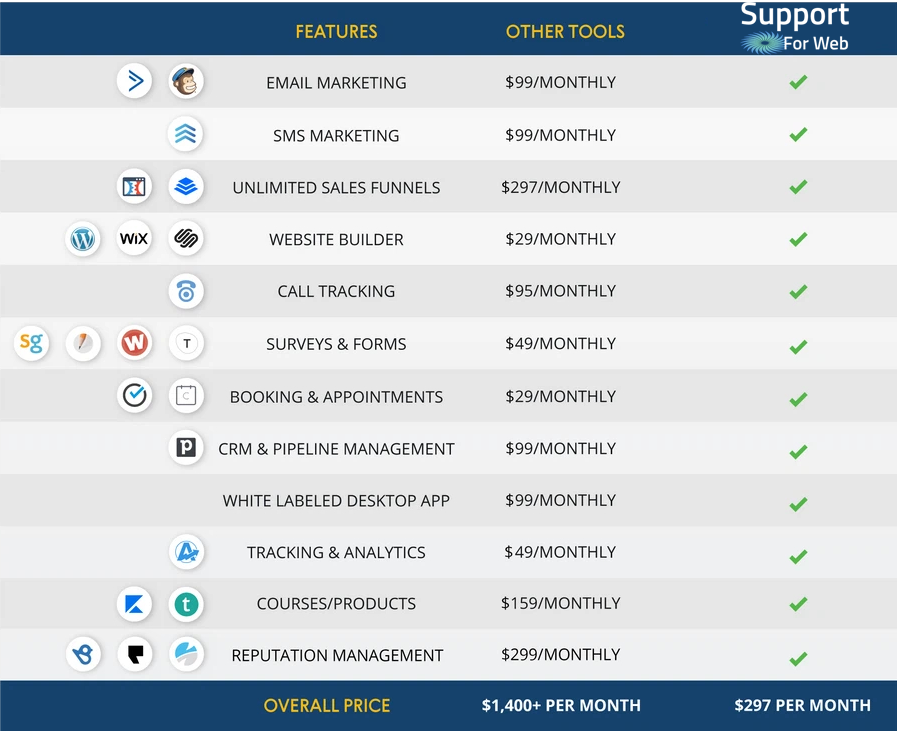Screen dimensions: 897x731
Task: Click the Kajabi blue 'K' icon
Action: click(134, 604)
